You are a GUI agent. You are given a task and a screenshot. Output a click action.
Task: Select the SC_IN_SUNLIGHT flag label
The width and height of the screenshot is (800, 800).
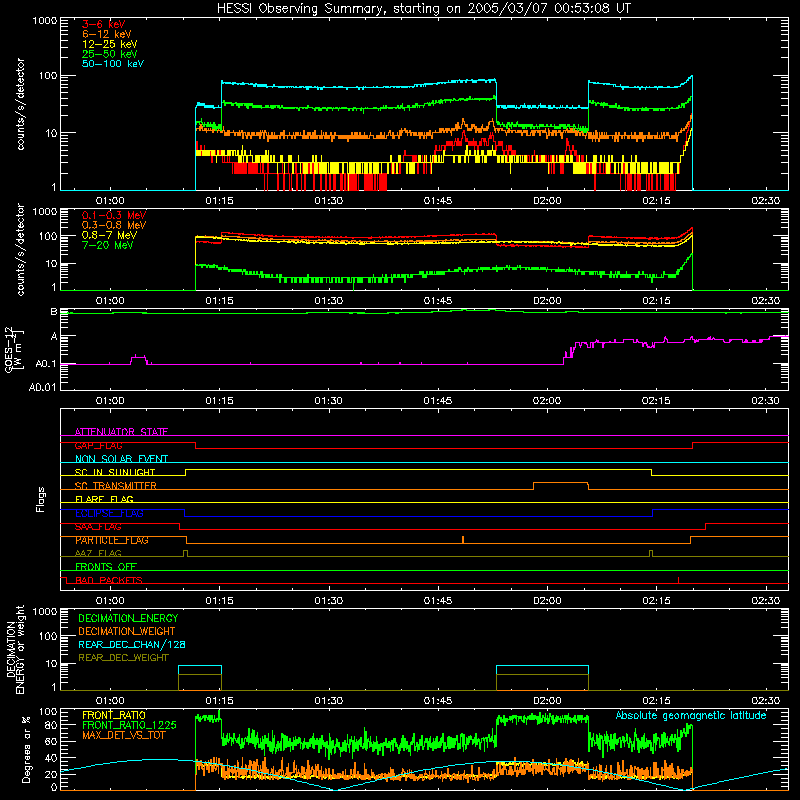(x=115, y=472)
